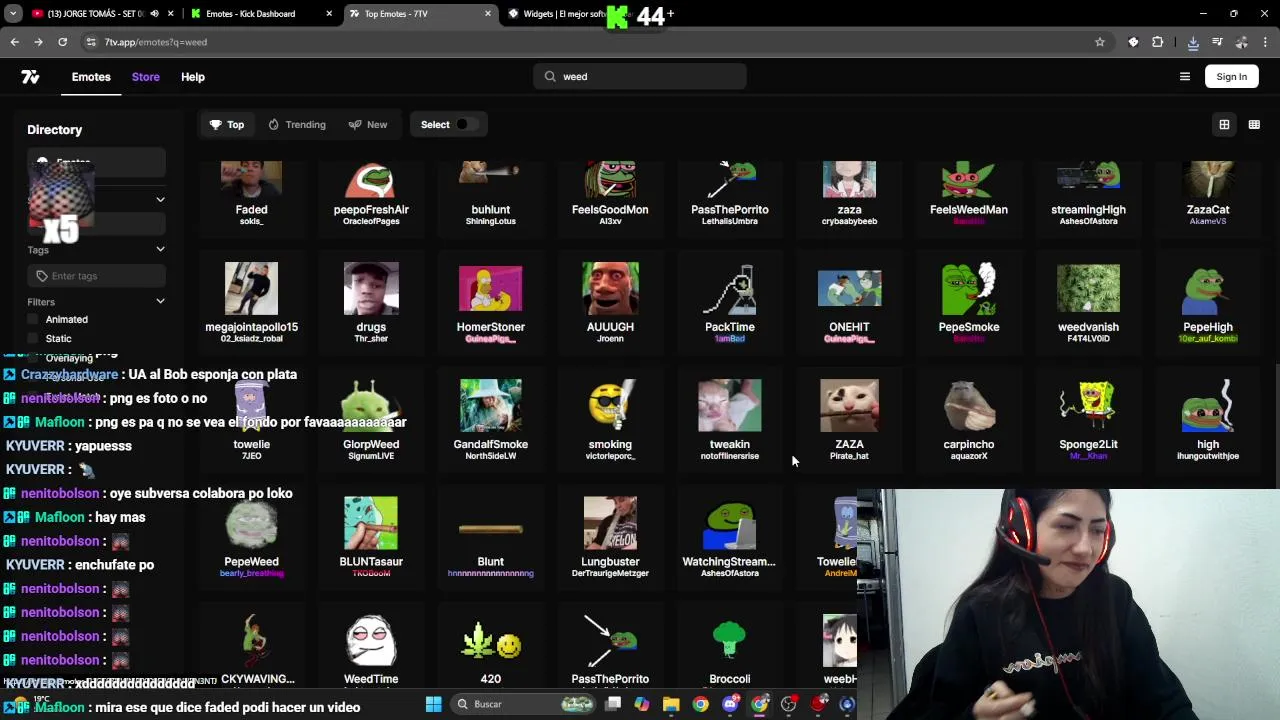Open the Windows Start button
Image resolution: width=1280 pixels, height=720 pixels.
[x=433, y=704]
